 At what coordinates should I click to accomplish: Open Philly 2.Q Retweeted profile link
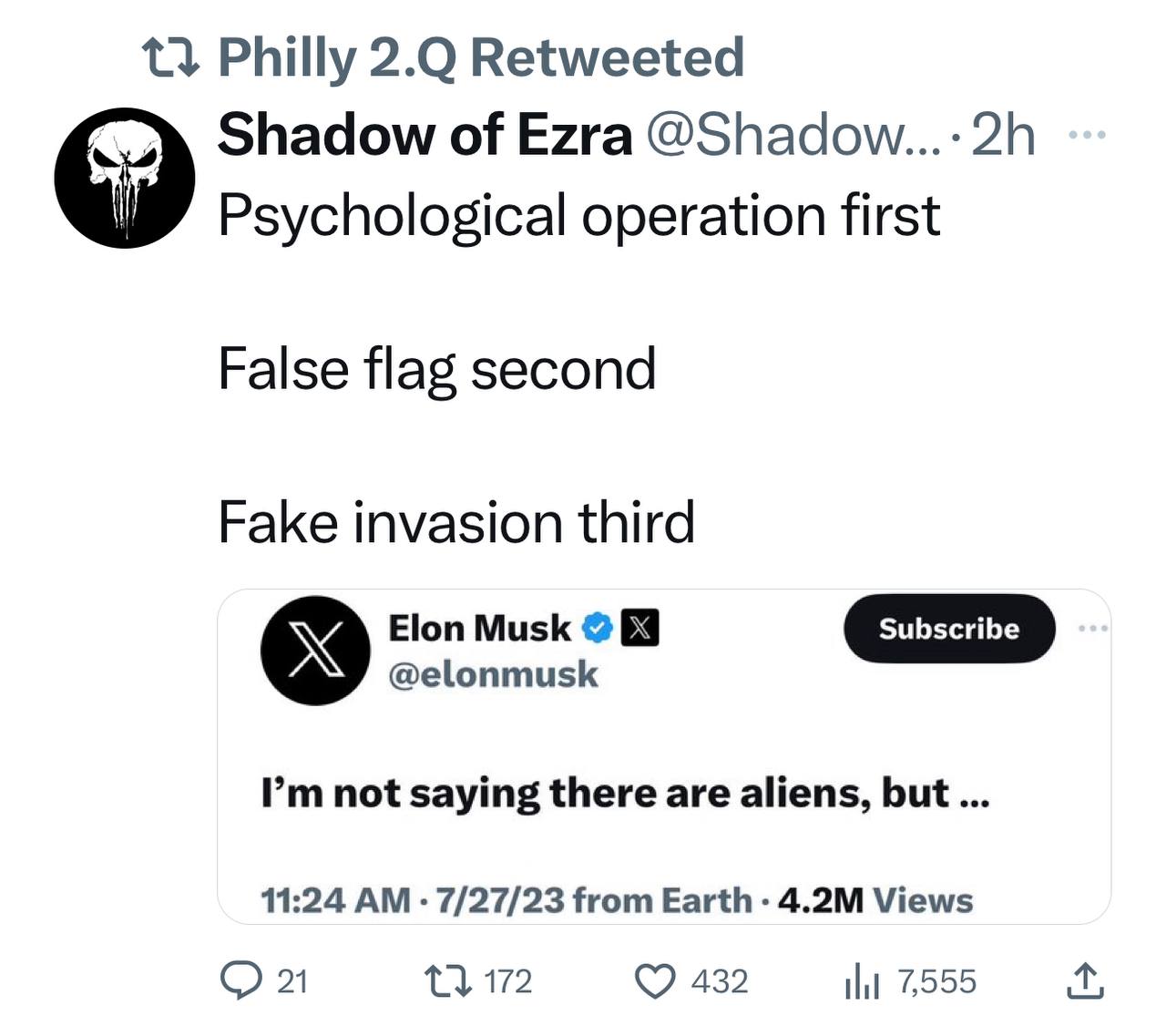(x=481, y=57)
